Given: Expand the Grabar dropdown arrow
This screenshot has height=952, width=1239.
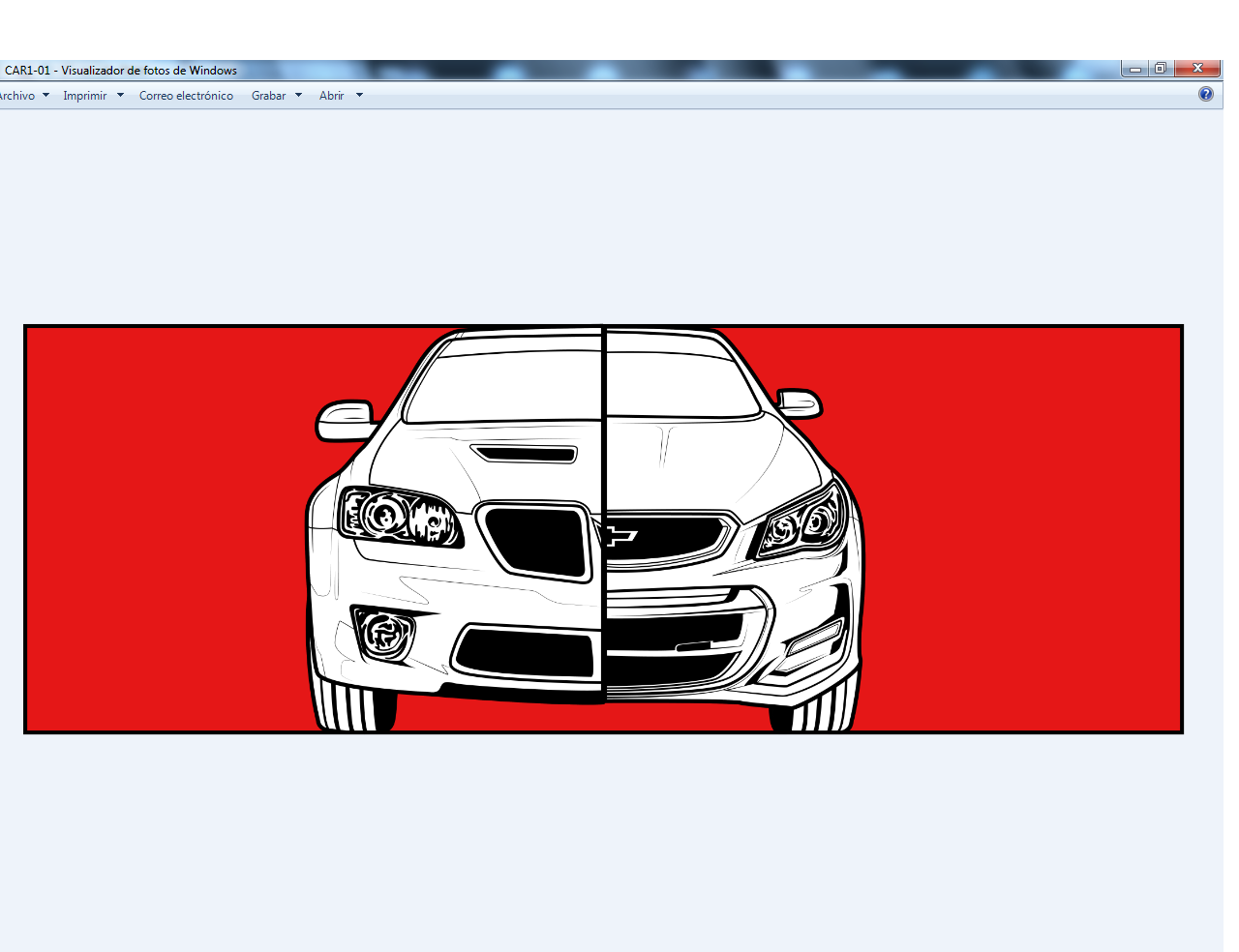Looking at the screenshot, I should [x=298, y=95].
